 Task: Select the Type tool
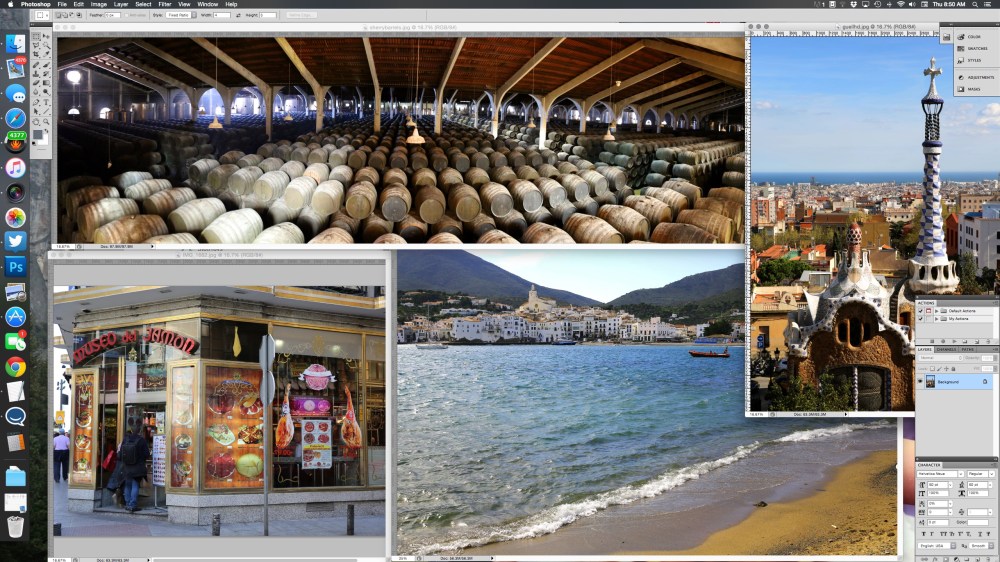(47, 102)
